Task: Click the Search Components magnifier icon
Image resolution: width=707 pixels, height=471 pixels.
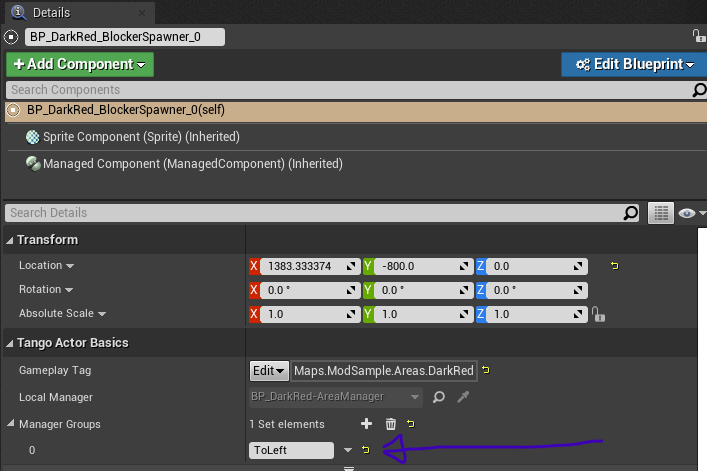Action: 699,90
